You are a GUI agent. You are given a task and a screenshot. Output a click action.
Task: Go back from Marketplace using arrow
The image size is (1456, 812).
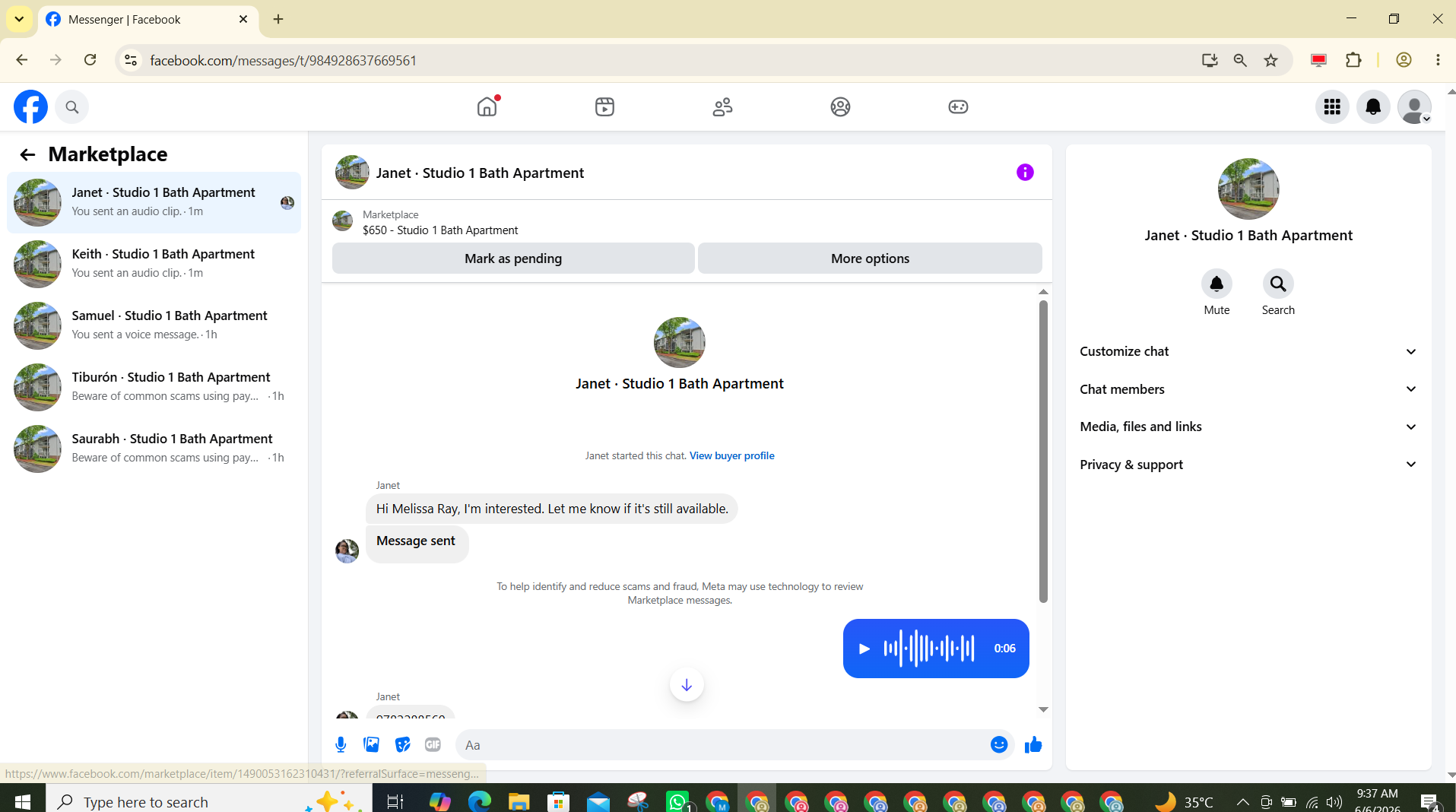tap(27, 155)
